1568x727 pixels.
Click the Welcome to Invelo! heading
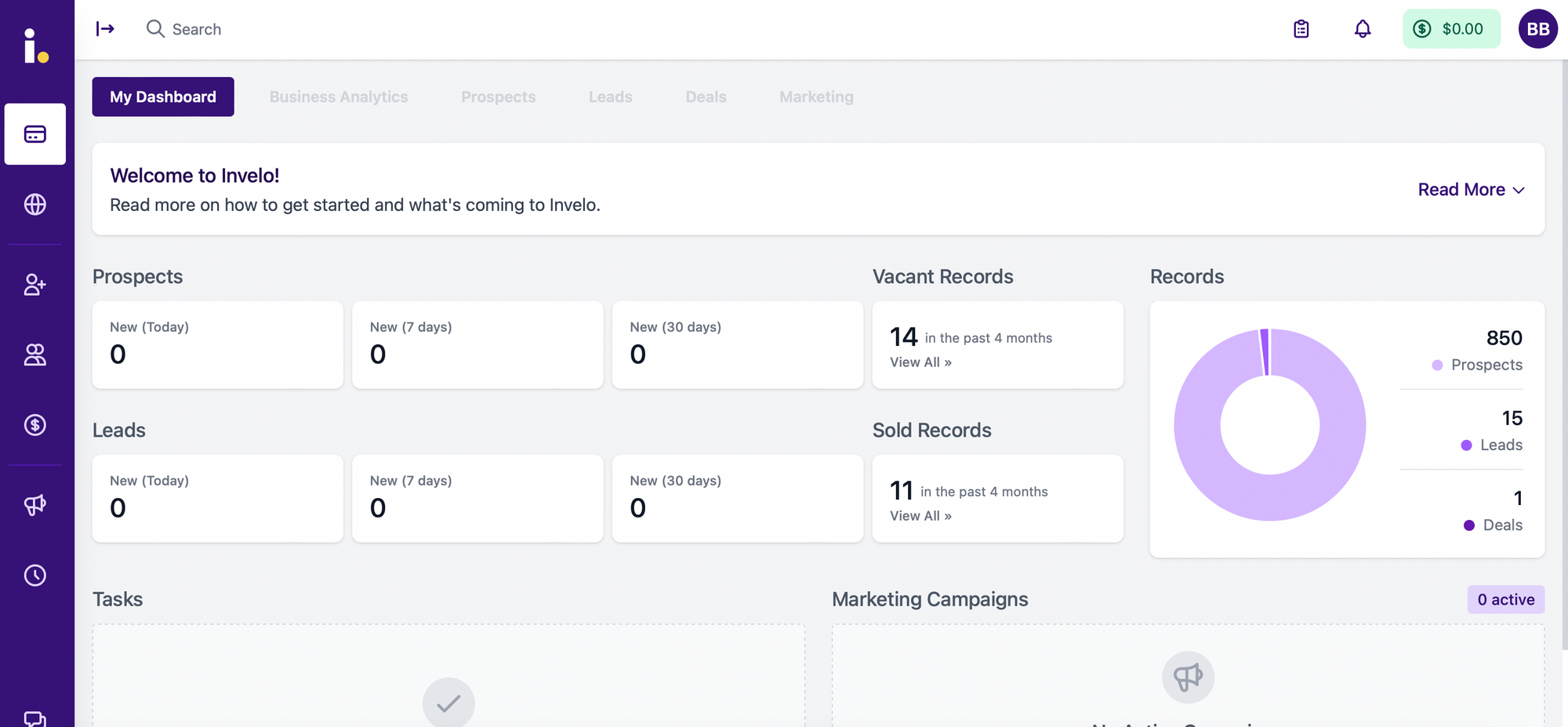click(194, 176)
